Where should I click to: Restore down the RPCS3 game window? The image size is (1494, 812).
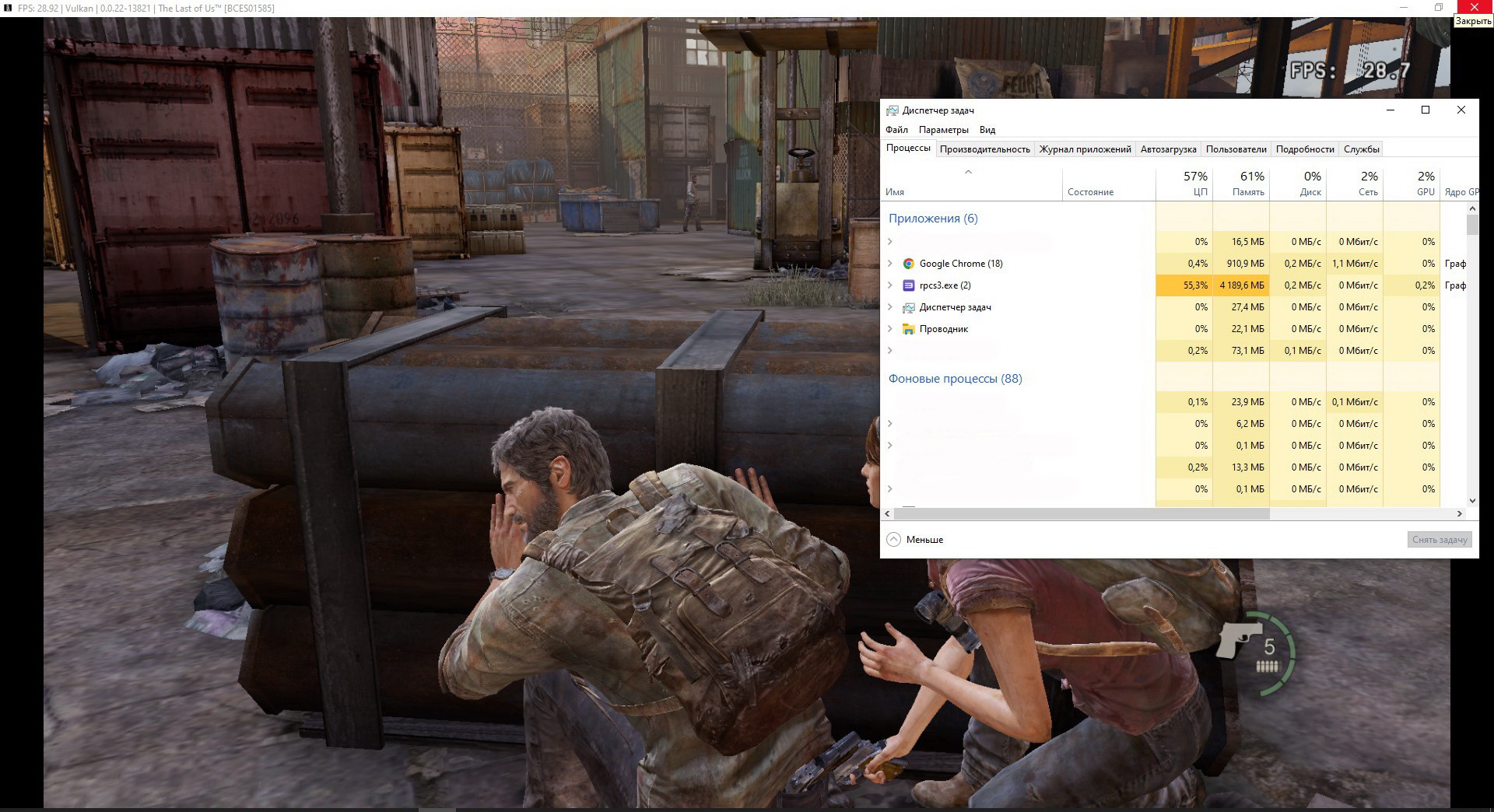(x=1439, y=7)
